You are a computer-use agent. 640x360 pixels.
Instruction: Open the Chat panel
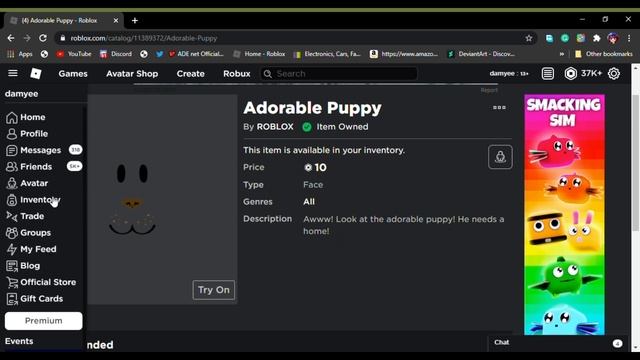coord(502,342)
